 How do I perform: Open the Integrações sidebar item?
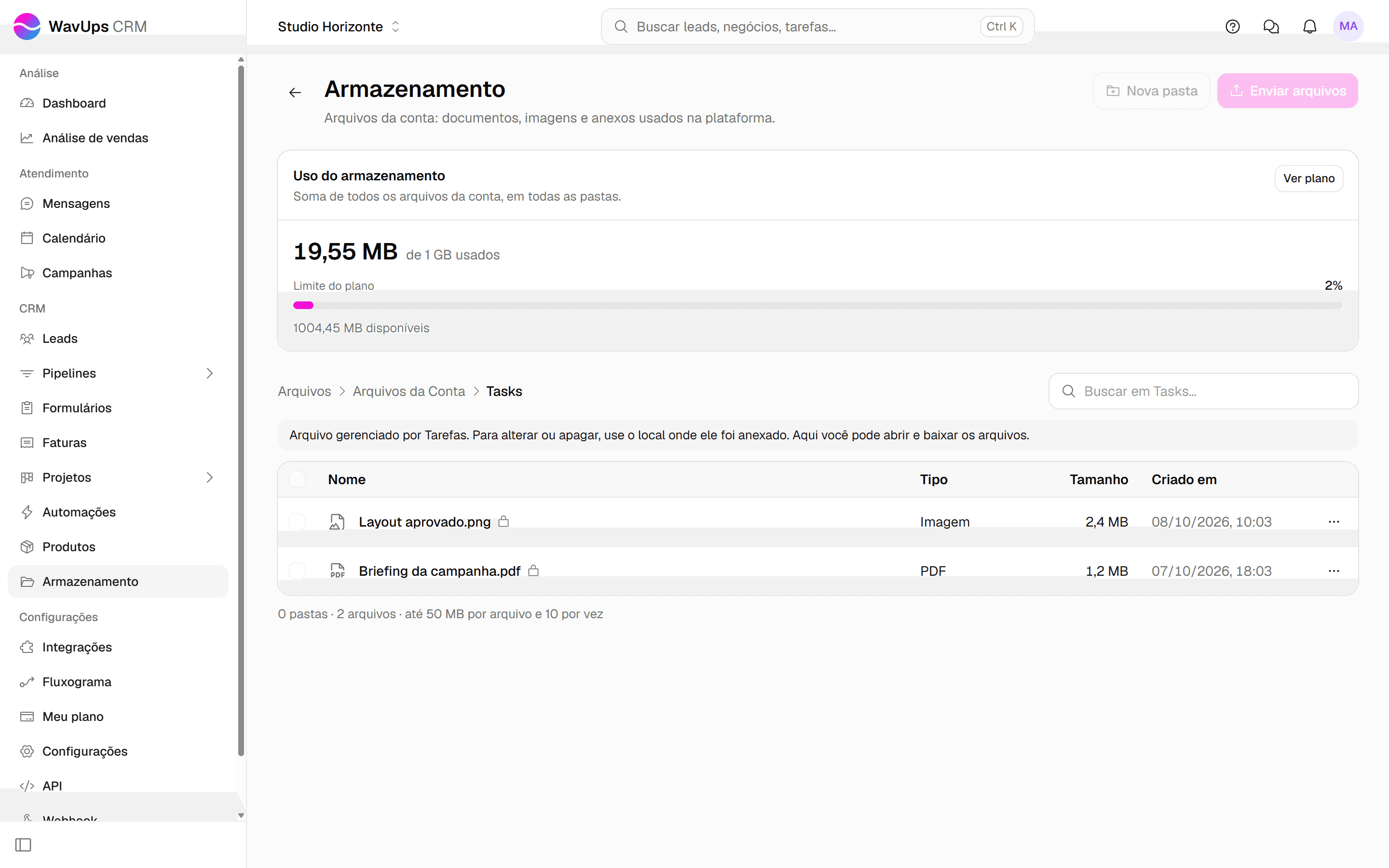click(x=118, y=647)
